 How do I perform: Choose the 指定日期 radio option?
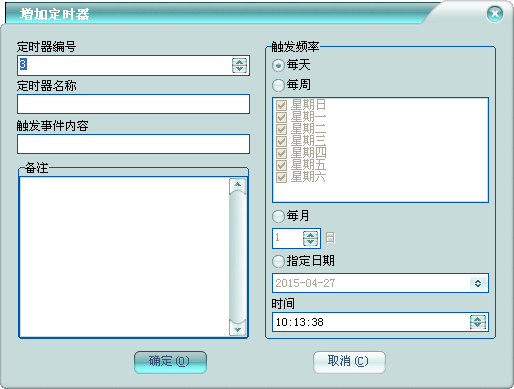(x=278, y=261)
